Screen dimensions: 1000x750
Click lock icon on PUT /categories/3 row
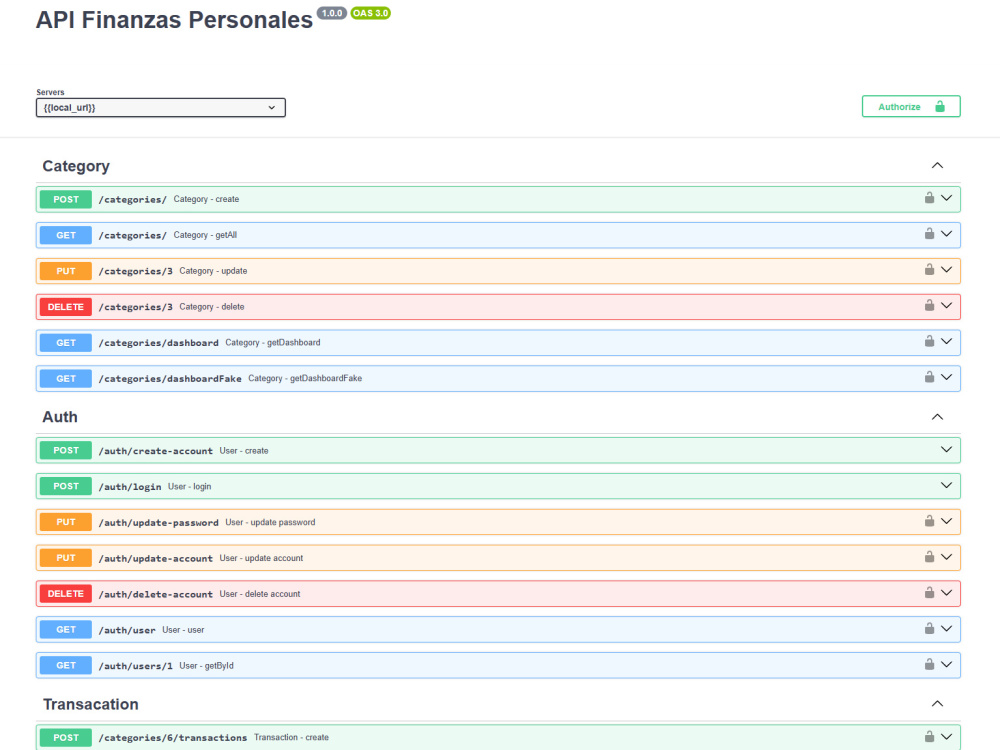929,269
